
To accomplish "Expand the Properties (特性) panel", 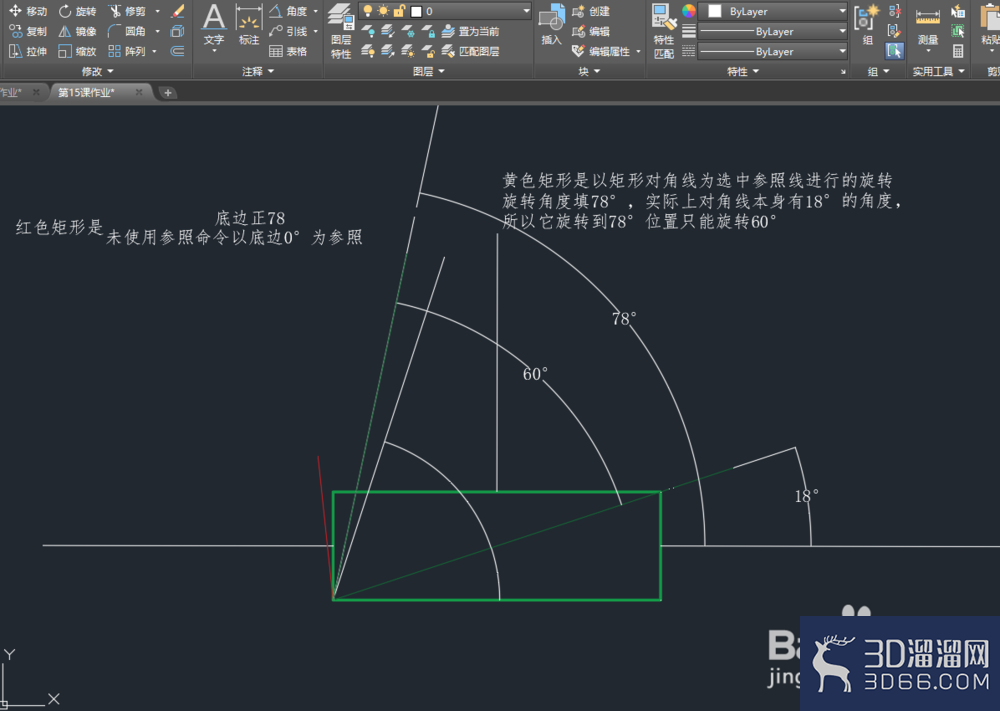I will click(743, 71).
